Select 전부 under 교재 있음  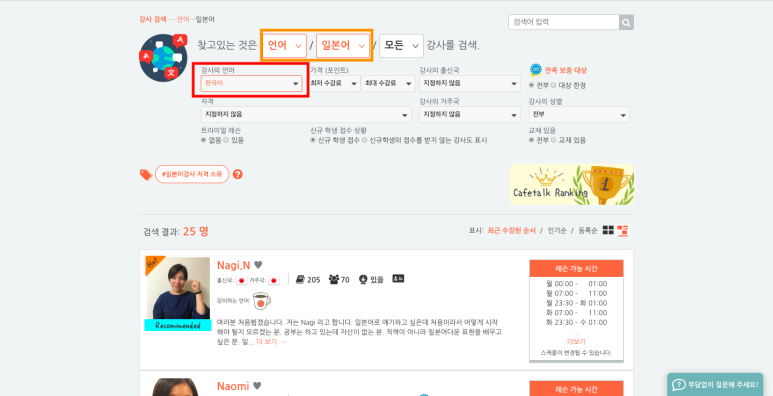point(531,140)
